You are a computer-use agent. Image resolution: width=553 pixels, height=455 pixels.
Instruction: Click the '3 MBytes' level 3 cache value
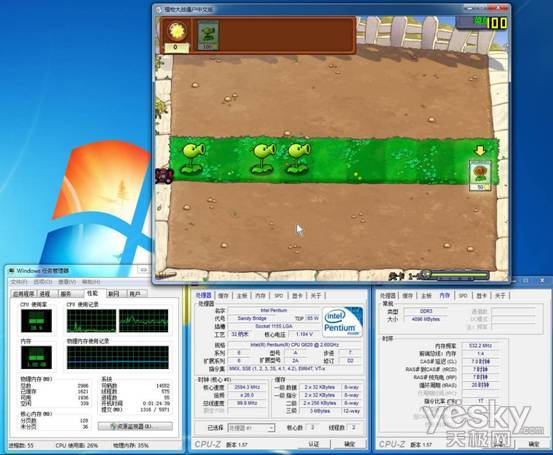(x=320, y=411)
